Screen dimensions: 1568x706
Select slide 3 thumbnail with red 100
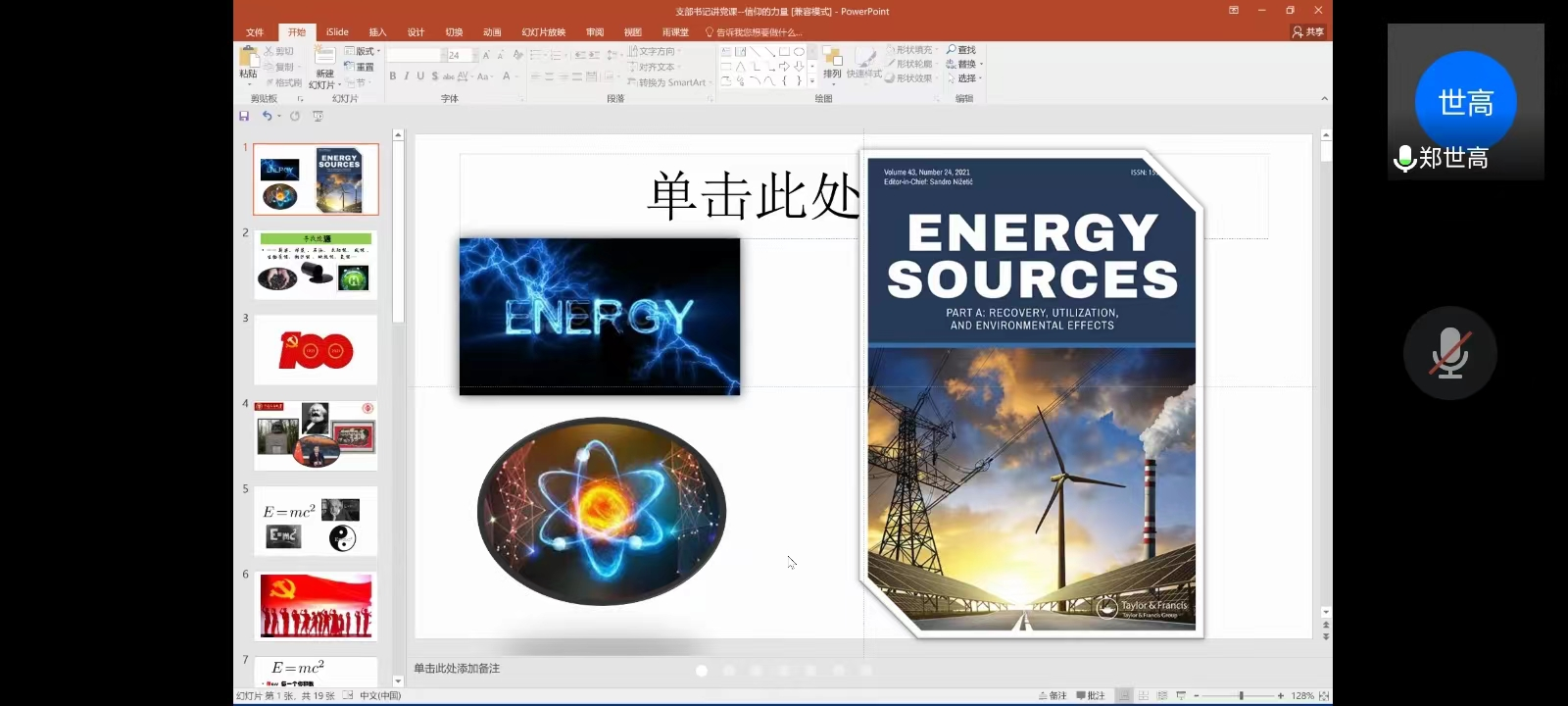316,350
